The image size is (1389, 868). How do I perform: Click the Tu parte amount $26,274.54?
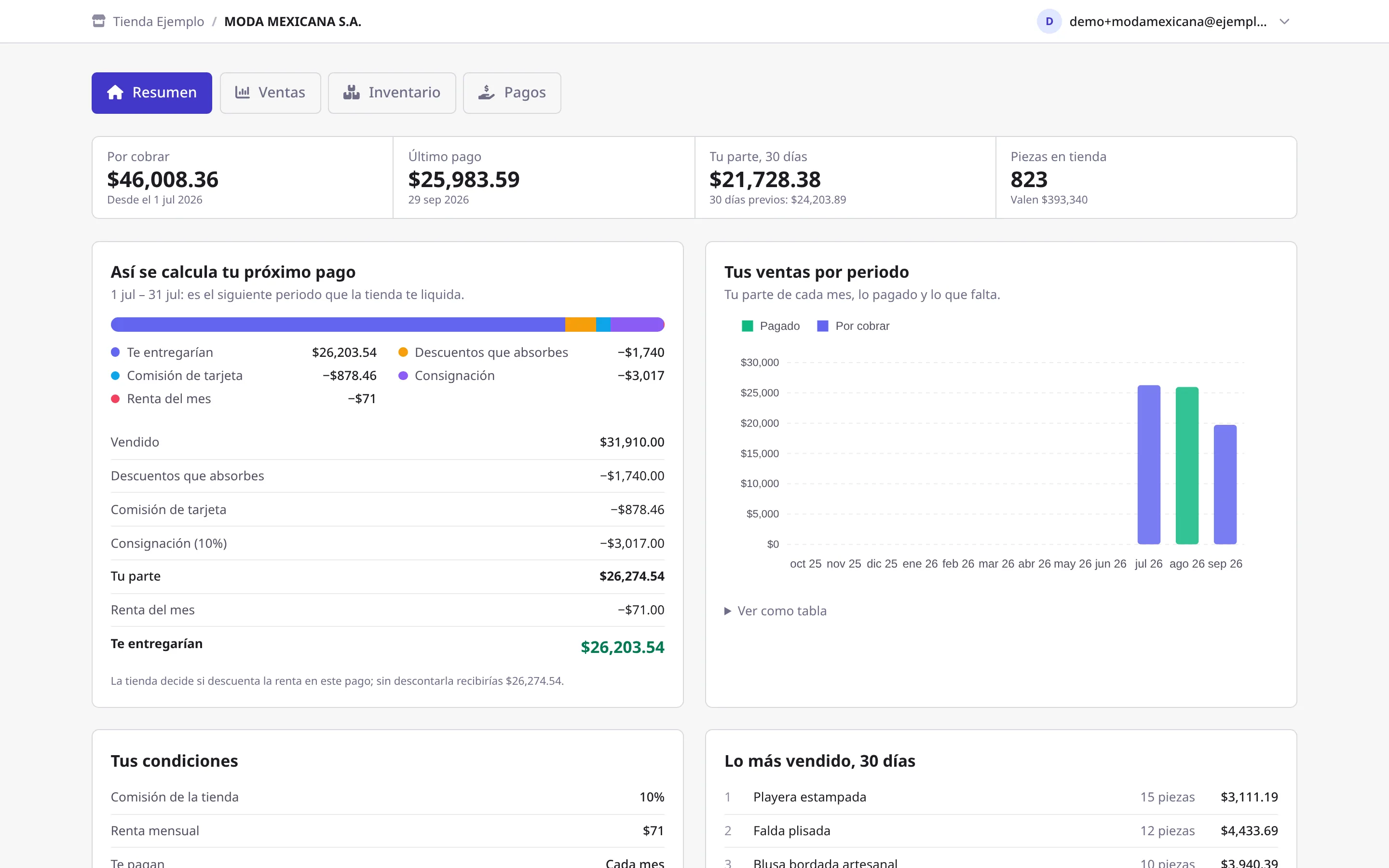[x=632, y=576]
